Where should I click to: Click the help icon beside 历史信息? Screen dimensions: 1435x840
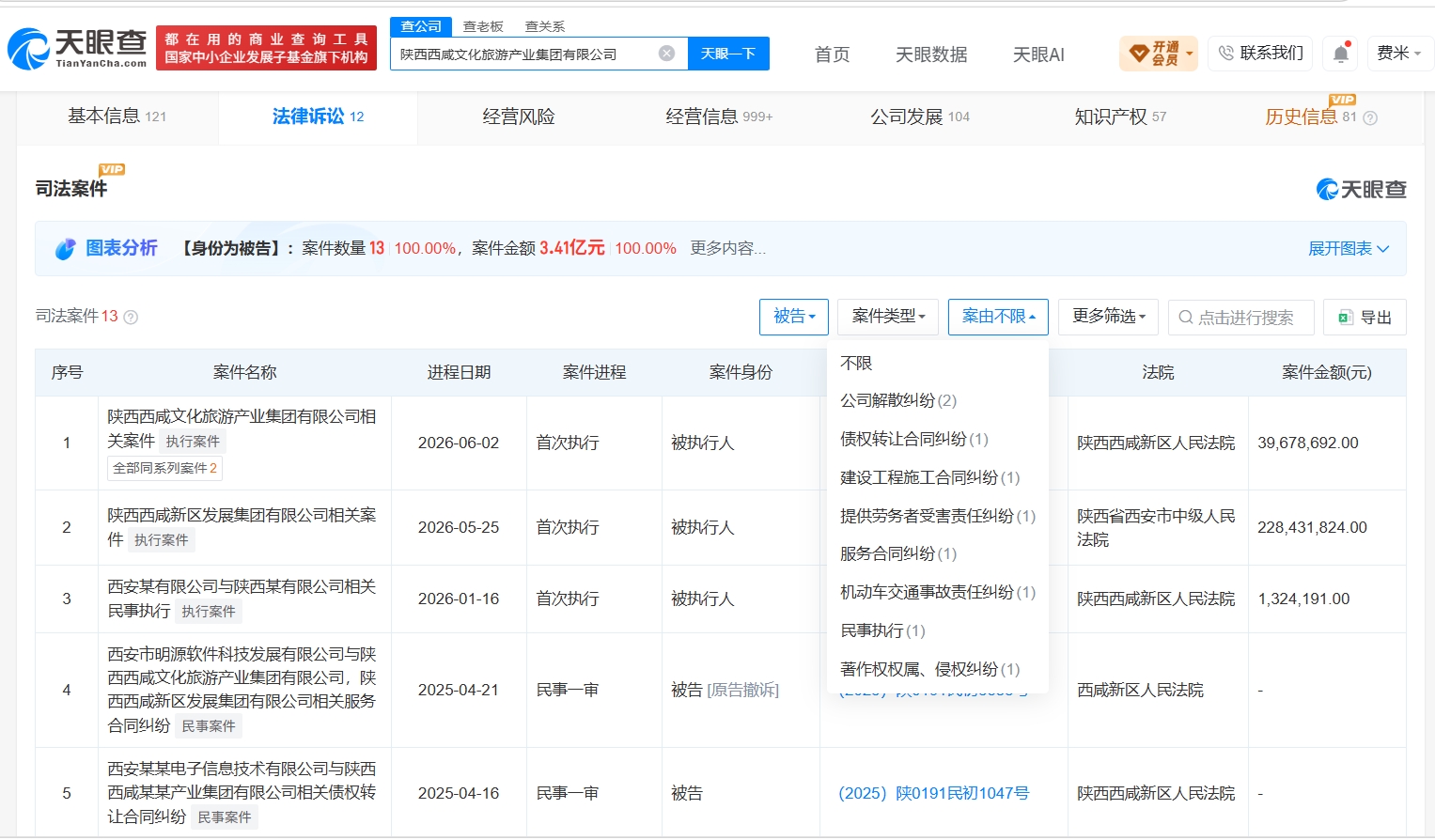coord(1370,117)
